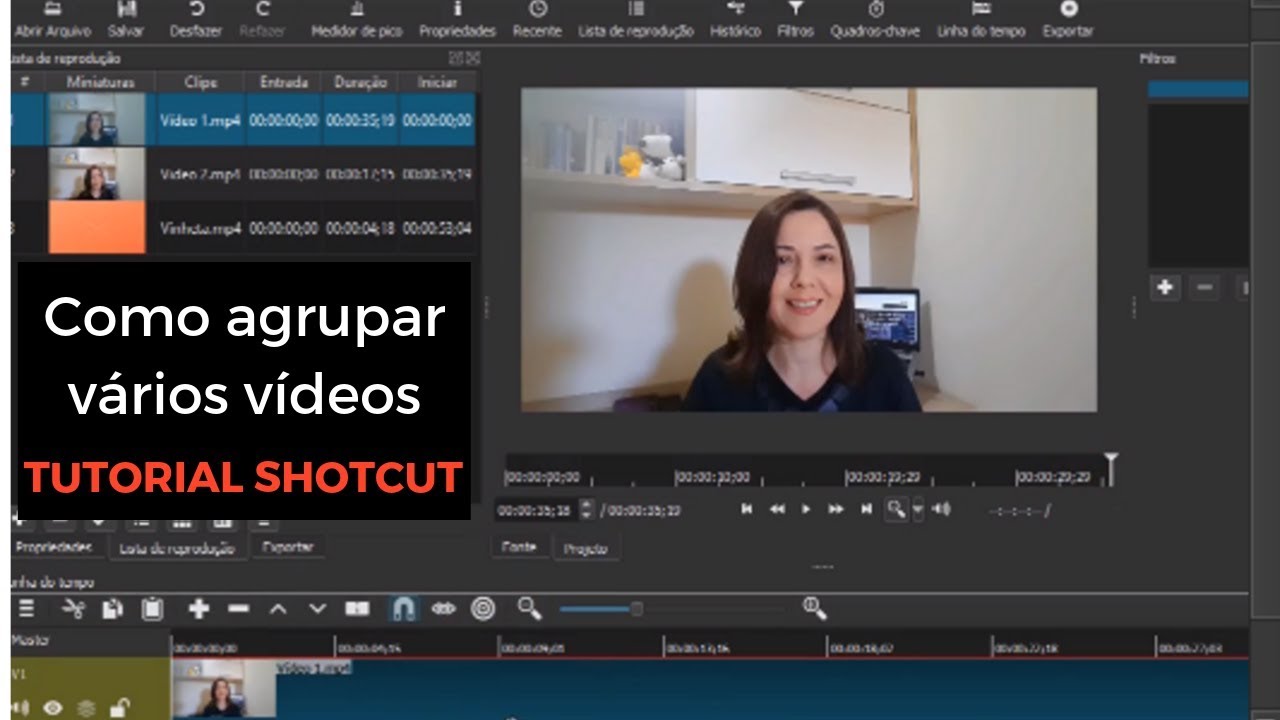The height and width of the screenshot is (720, 1280).
Task: Switch to the bottom Propriedades tab
Action: pos(54,547)
